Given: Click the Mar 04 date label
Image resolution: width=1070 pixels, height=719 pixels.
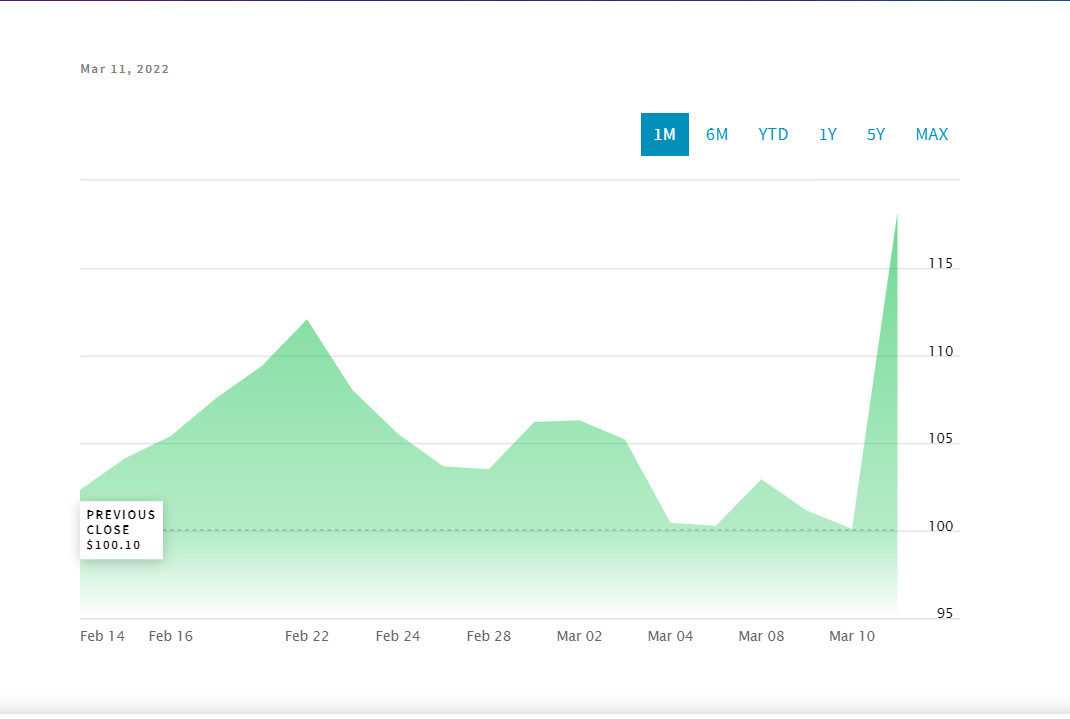Looking at the screenshot, I should pos(670,636).
